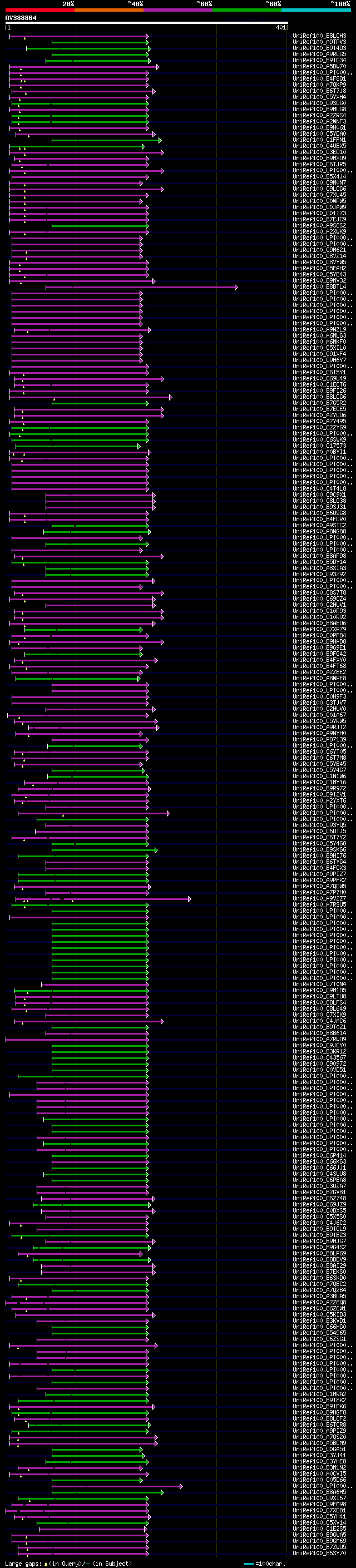Viewport: 356px width, 1568px height.
Task: Select the UniRef100_P87139 label
Action: click(x=319, y=740)
